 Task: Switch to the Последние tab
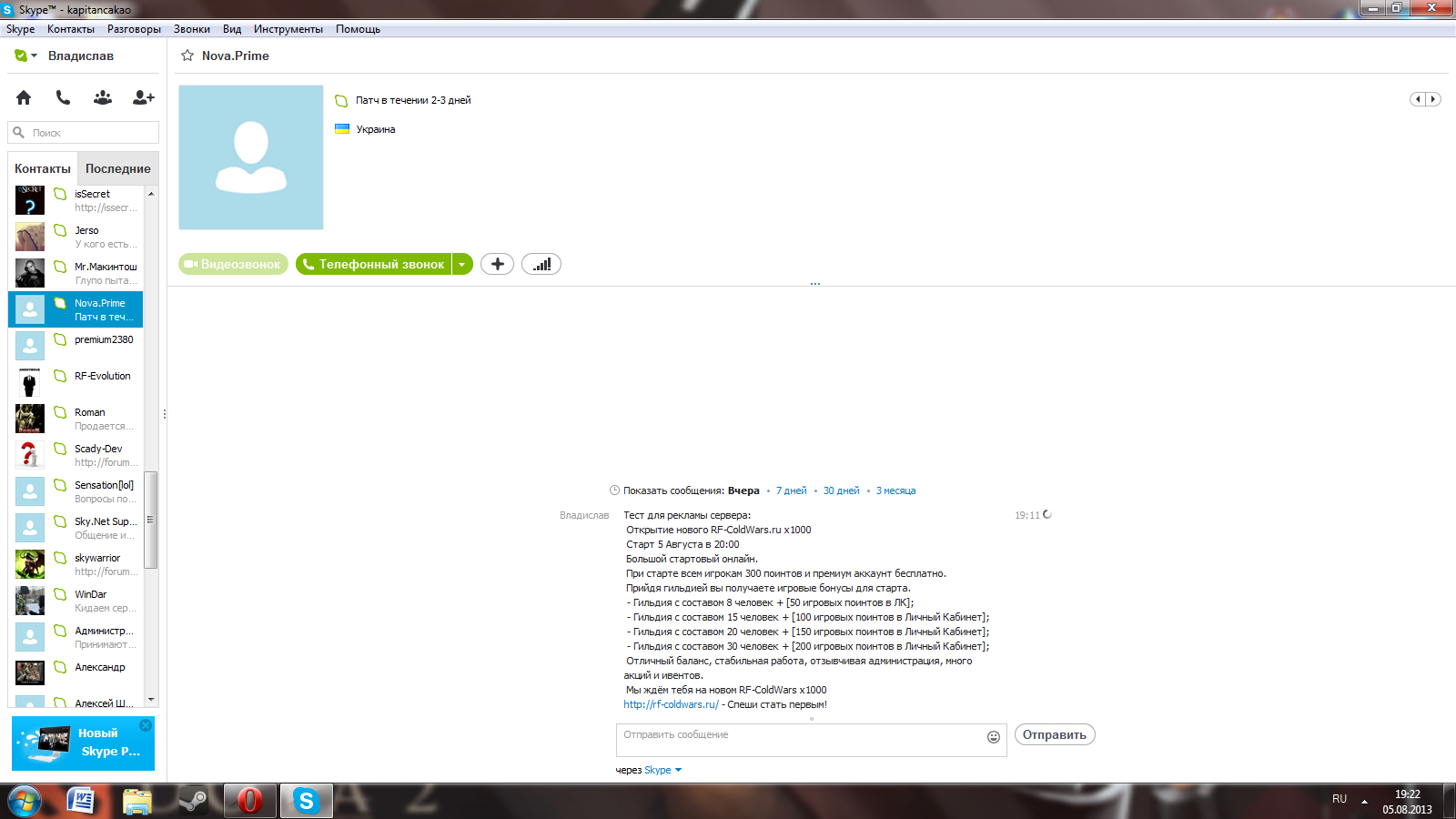pyautogui.click(x=118, y=168)
